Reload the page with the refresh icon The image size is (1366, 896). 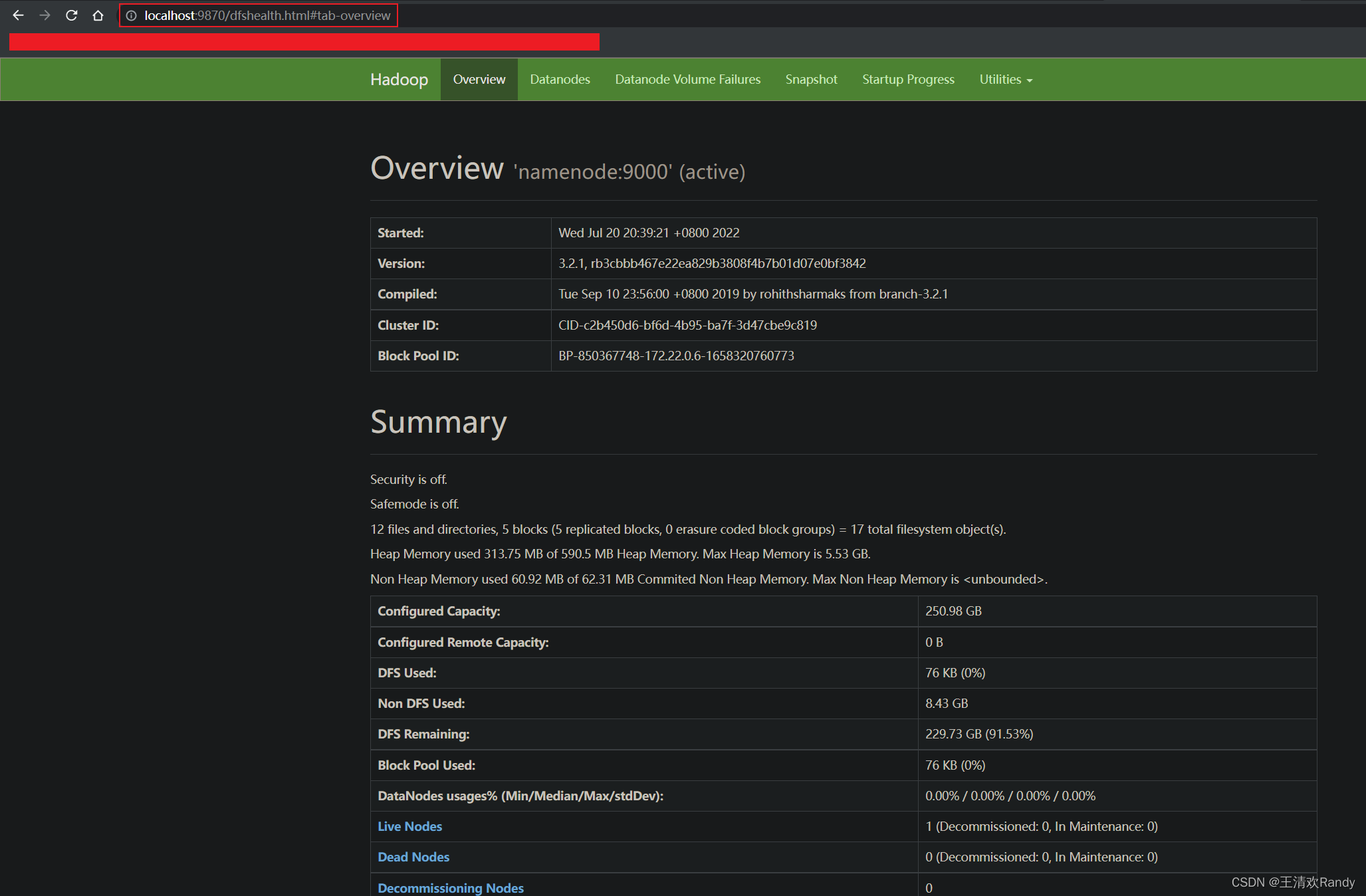pyautogui.click(x=72, y=15)
